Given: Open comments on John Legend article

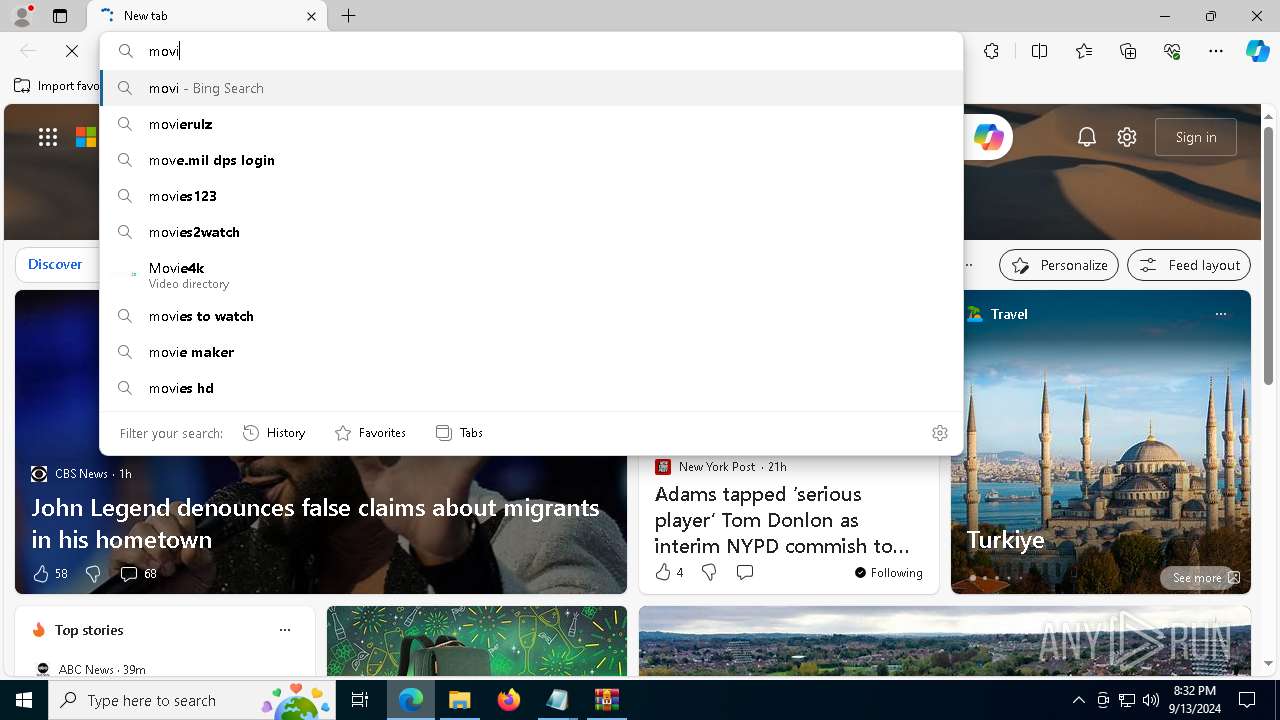Looking at the screenshot, I should 139,574.
